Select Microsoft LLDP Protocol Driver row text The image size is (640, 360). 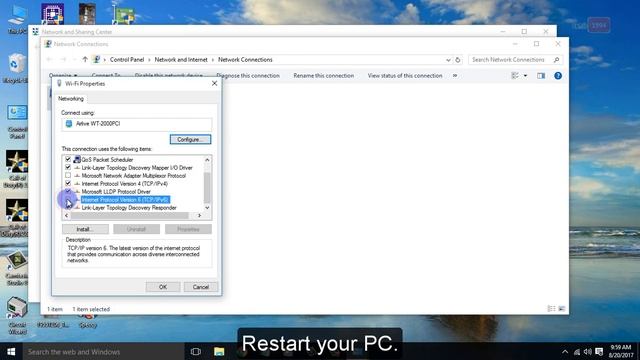coord(116,191)
